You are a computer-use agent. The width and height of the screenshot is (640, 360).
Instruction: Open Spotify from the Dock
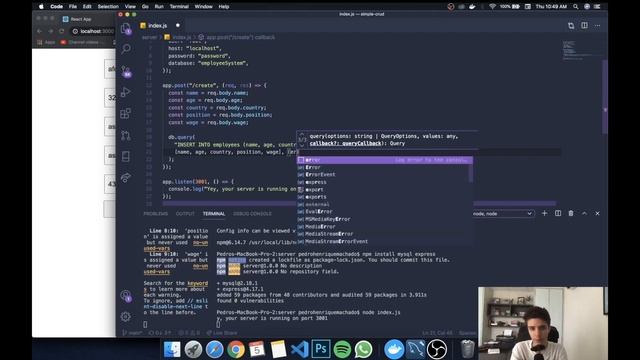pyautogui.click(x=342, y=349)
